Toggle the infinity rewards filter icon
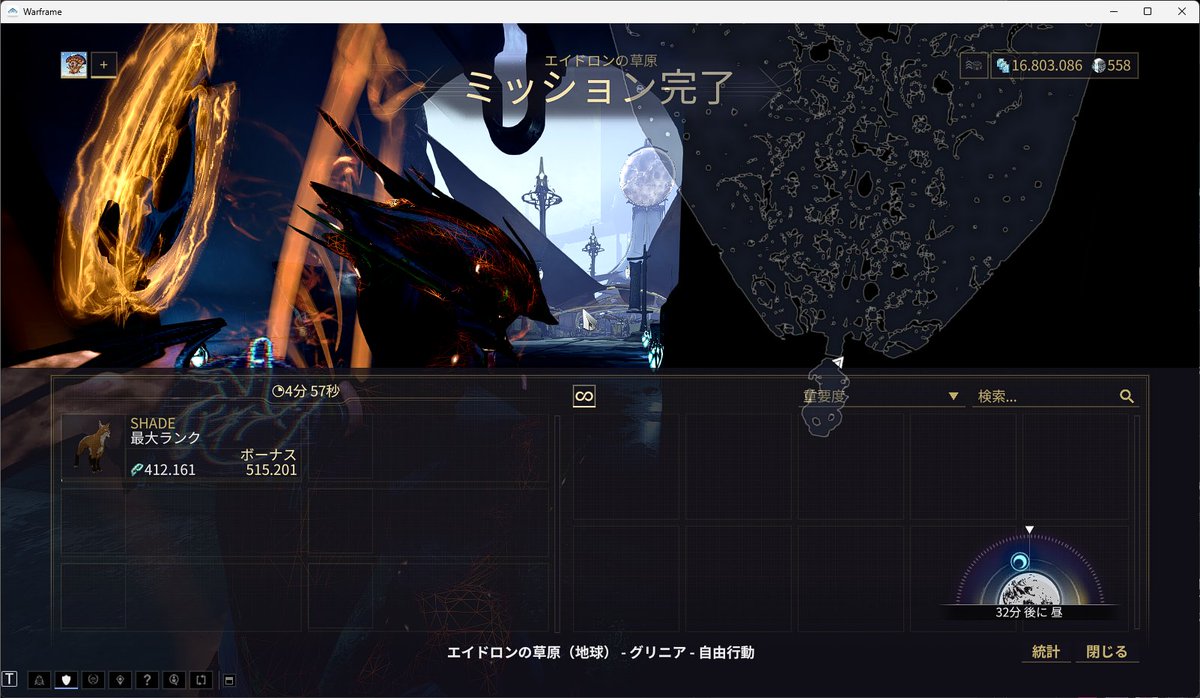Screen dimensions: 1200x698 [x=584, y=397]
